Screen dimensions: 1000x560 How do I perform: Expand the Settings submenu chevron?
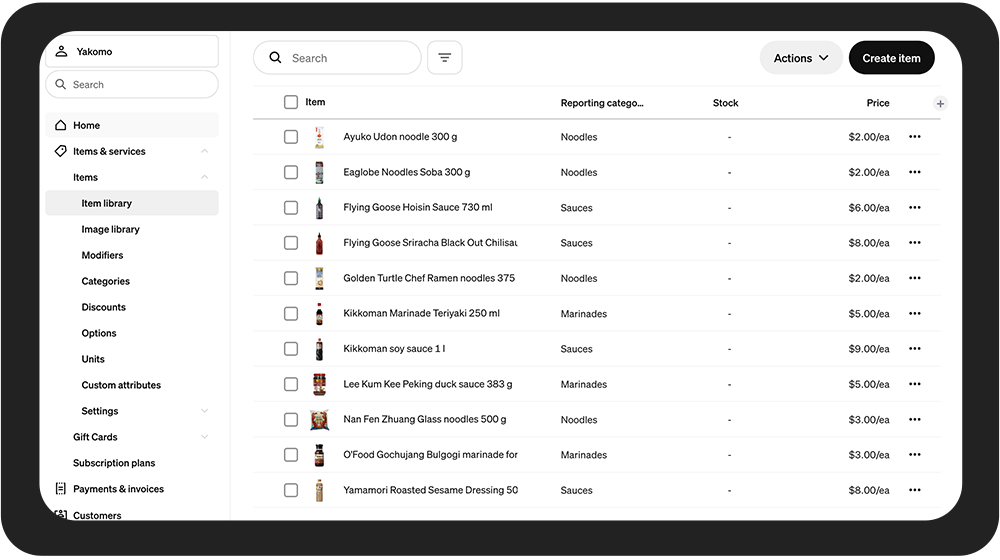click(x=205, y=411)
